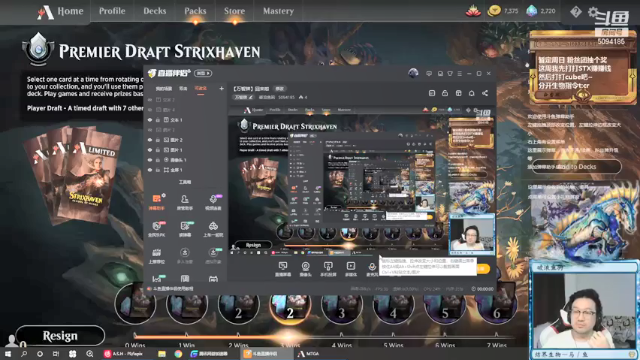This screenshot has width=640, height=360.
Task: Open the danmaku assistant tool
Action: coord(157,202)
